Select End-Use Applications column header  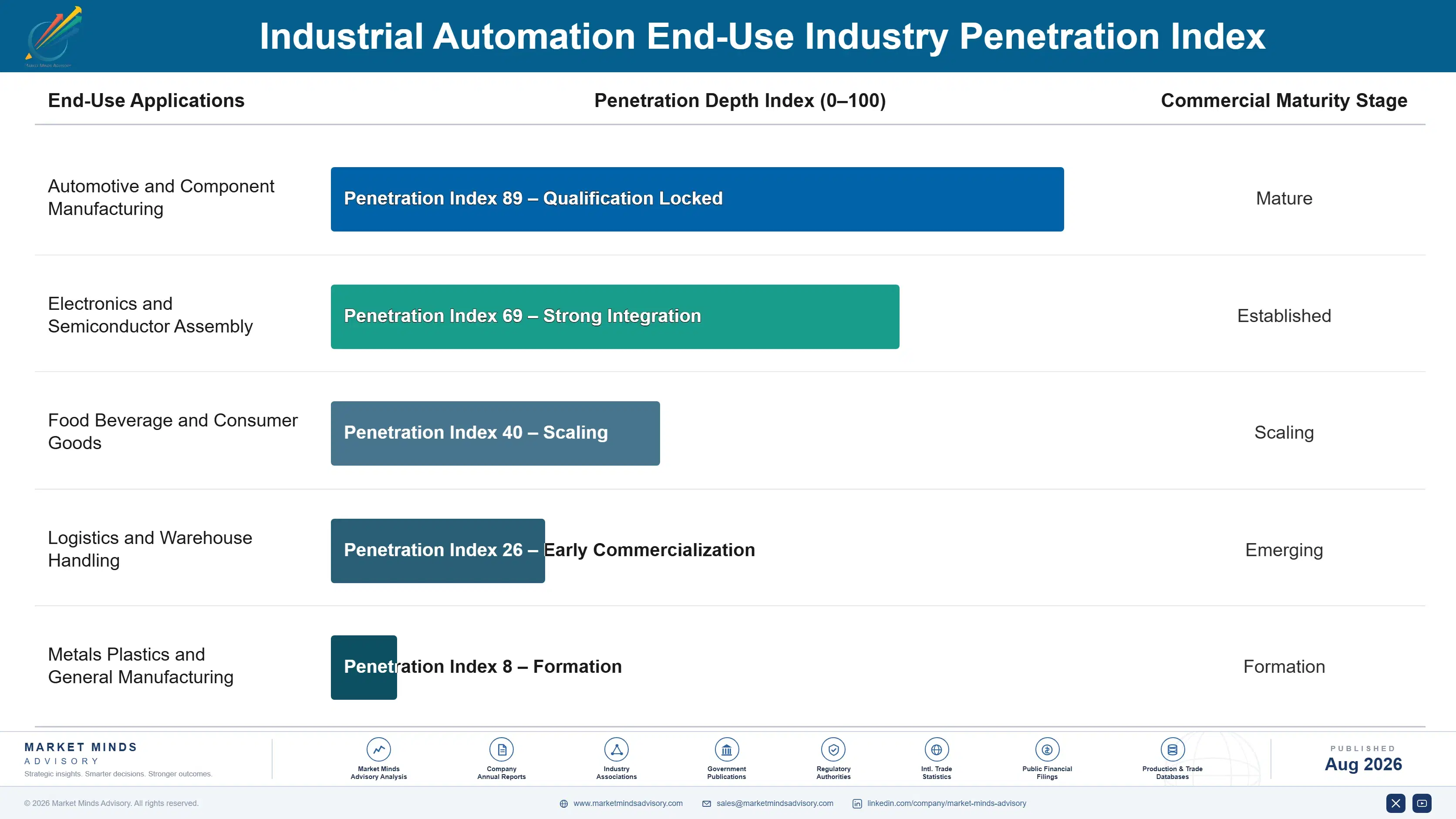146,101
